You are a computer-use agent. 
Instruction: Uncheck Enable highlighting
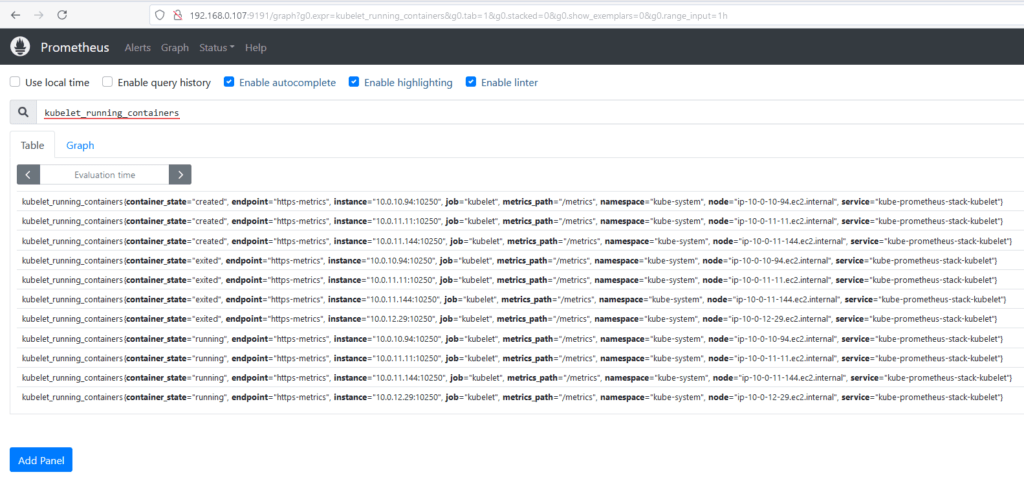point(353,82)
